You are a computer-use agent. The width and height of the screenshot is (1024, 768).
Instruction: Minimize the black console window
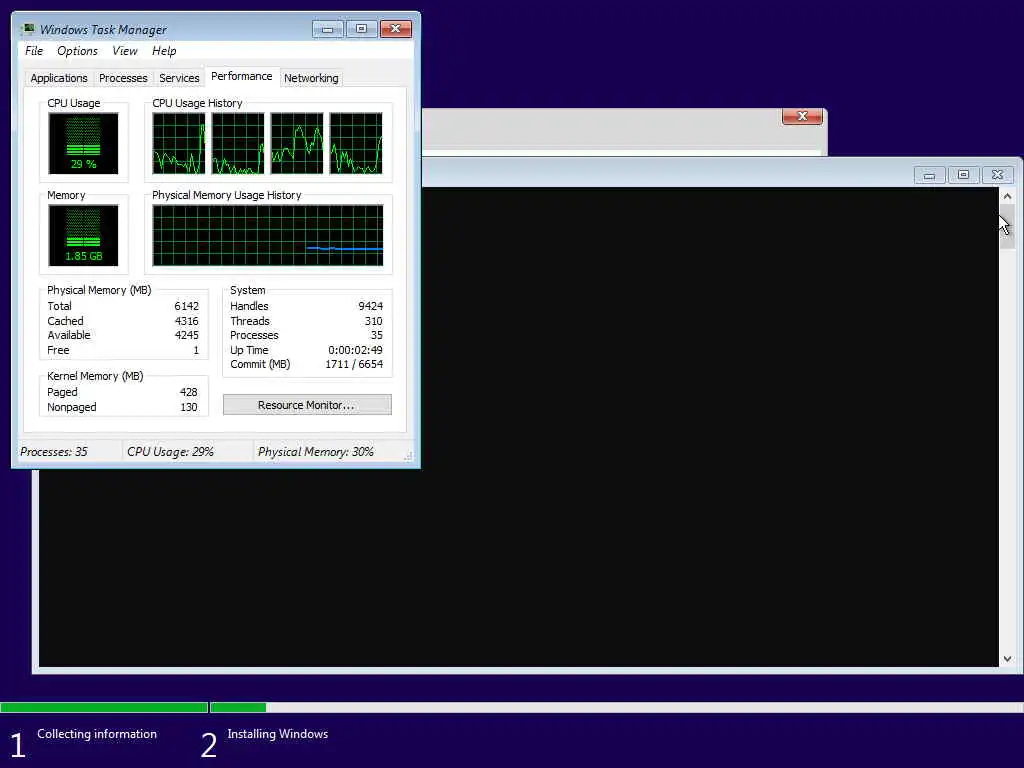tap(929, 175)
